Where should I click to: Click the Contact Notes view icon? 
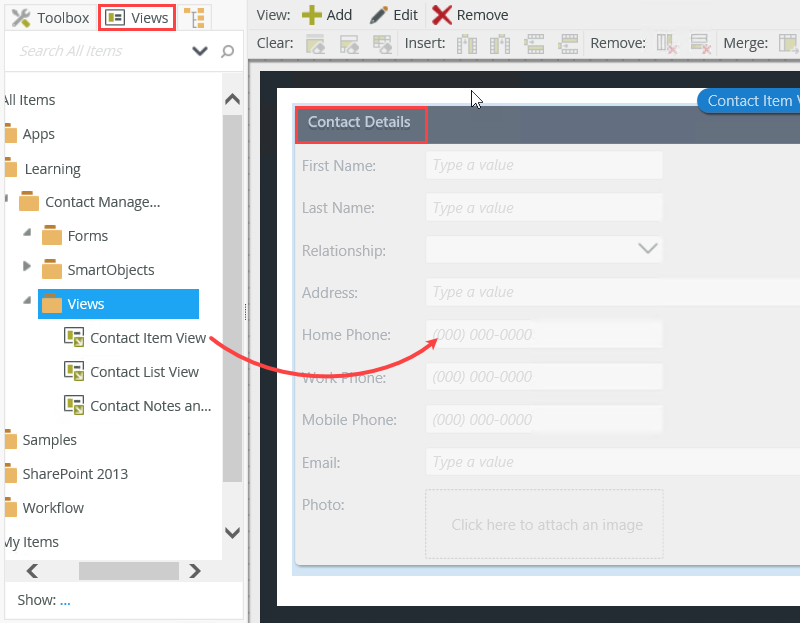(74, 405)
